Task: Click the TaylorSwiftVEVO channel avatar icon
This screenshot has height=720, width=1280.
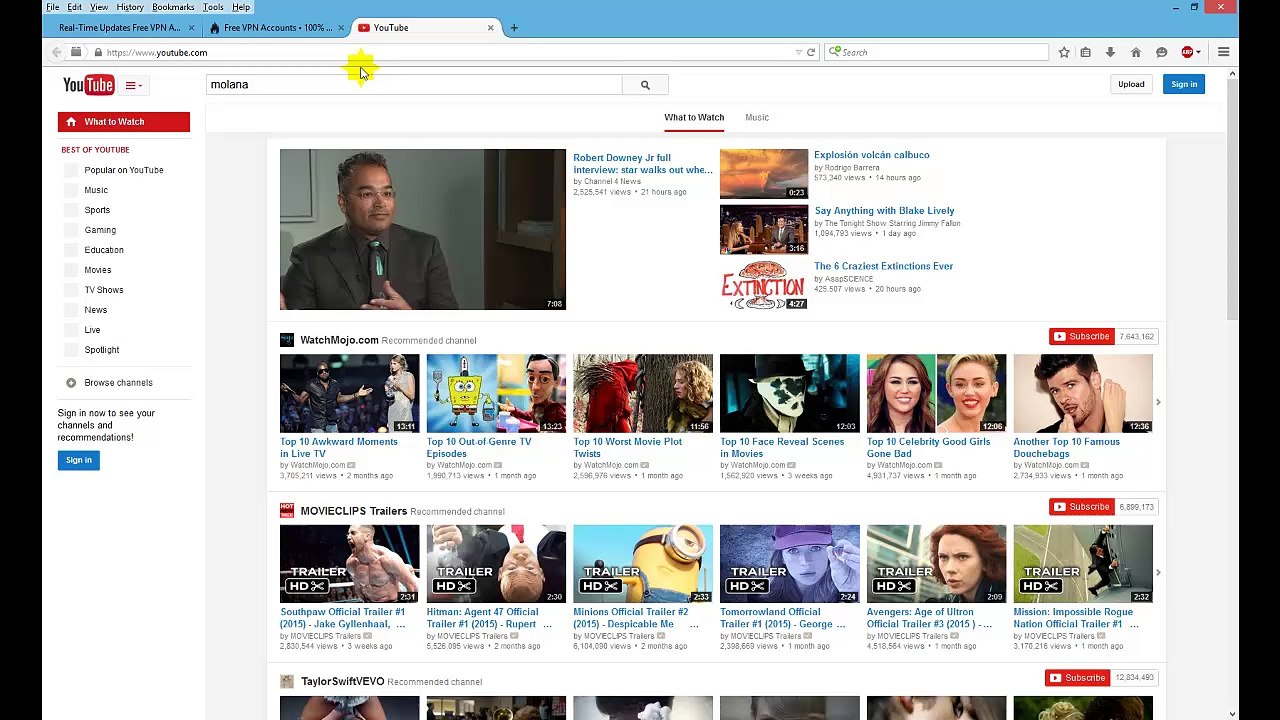Action: 287,682
